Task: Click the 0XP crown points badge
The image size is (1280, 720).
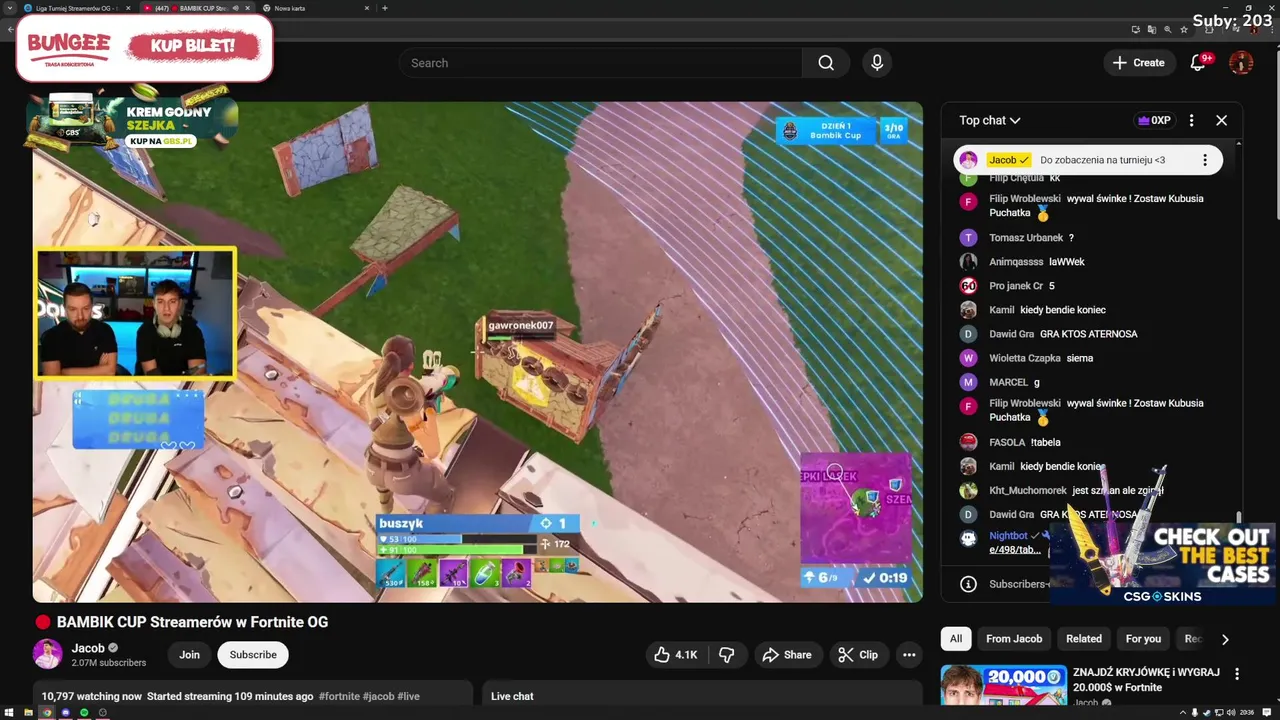Action: 1154,120
